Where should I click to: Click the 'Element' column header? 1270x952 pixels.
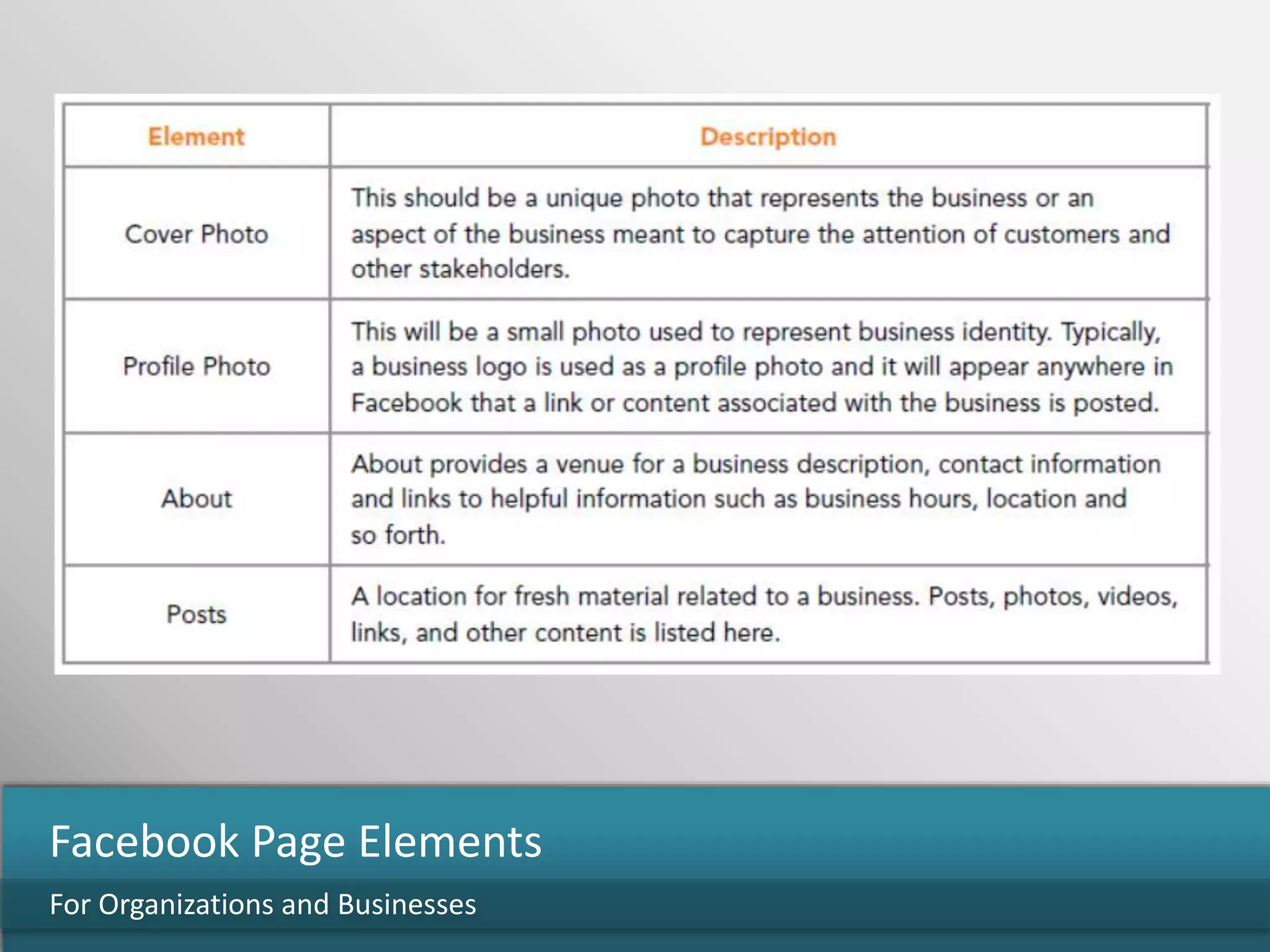pos(196,136)
